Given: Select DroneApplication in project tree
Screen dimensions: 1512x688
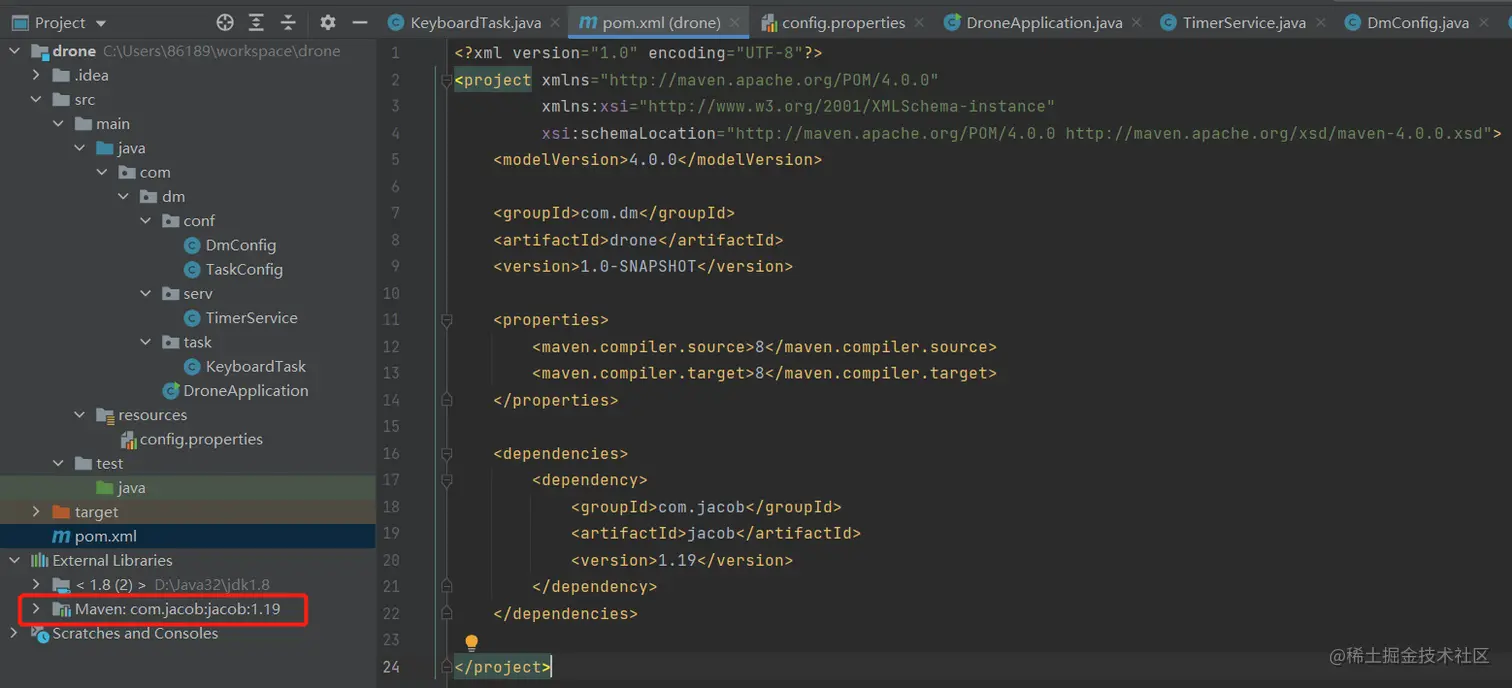Looking at the screenshot, I should coord(235,391).
